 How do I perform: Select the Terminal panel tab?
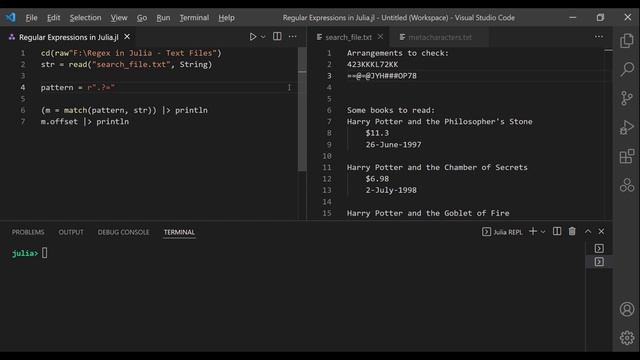pos(179,232)
